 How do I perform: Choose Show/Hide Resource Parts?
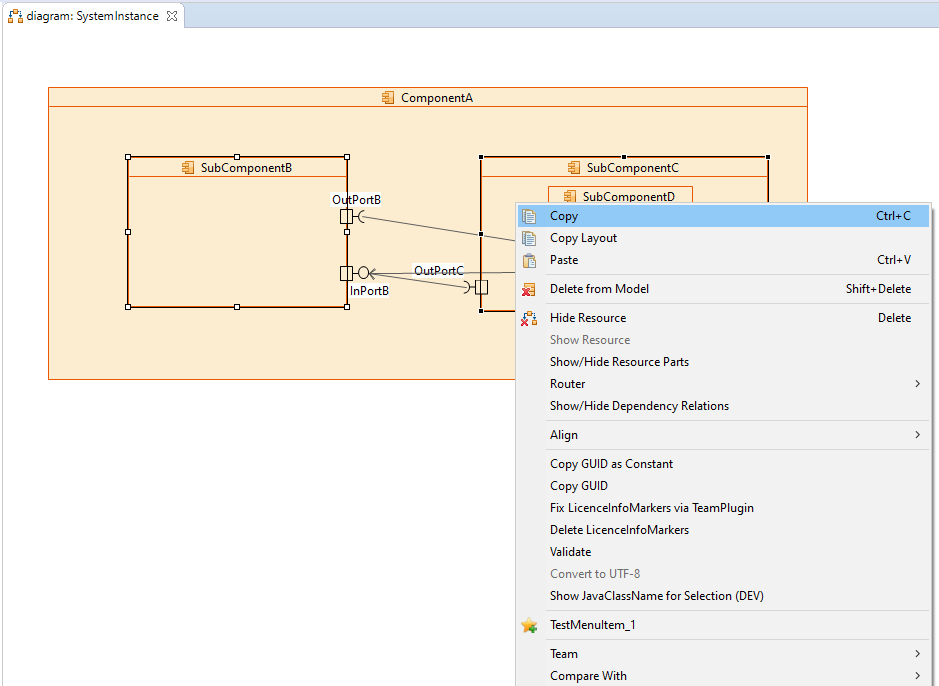click(619, 362)
